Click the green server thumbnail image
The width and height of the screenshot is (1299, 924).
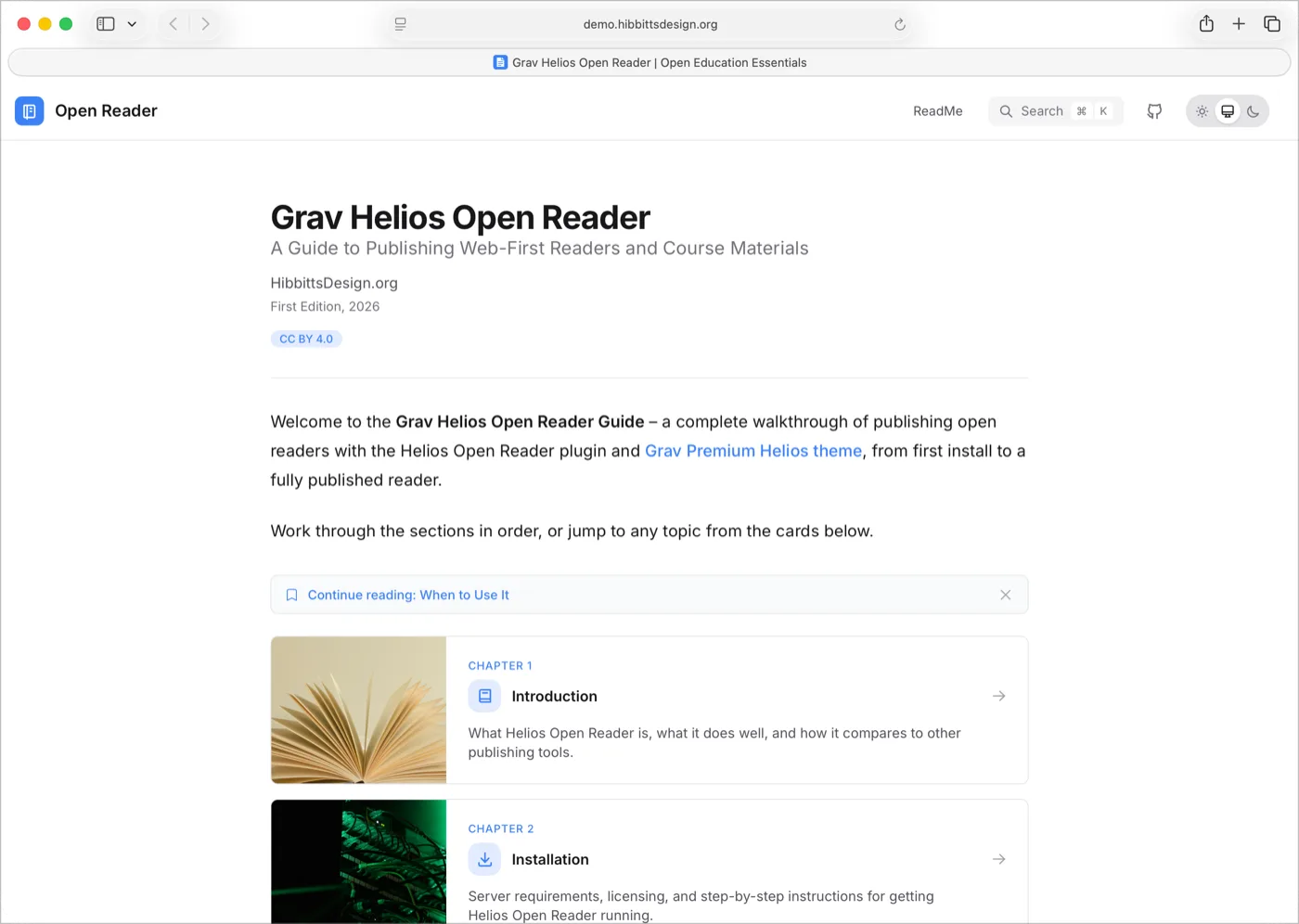pos(359,861)
